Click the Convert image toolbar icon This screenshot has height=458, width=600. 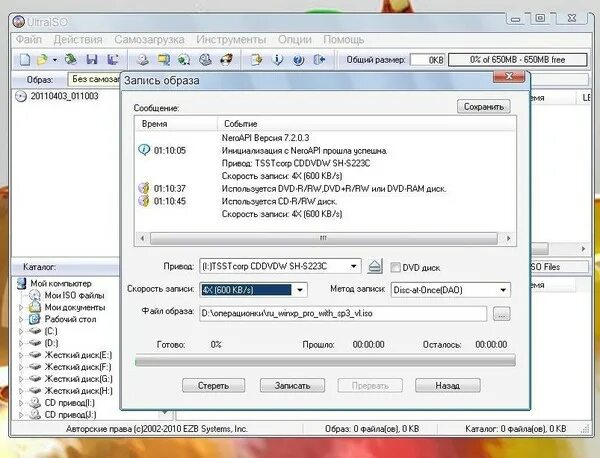184,60
